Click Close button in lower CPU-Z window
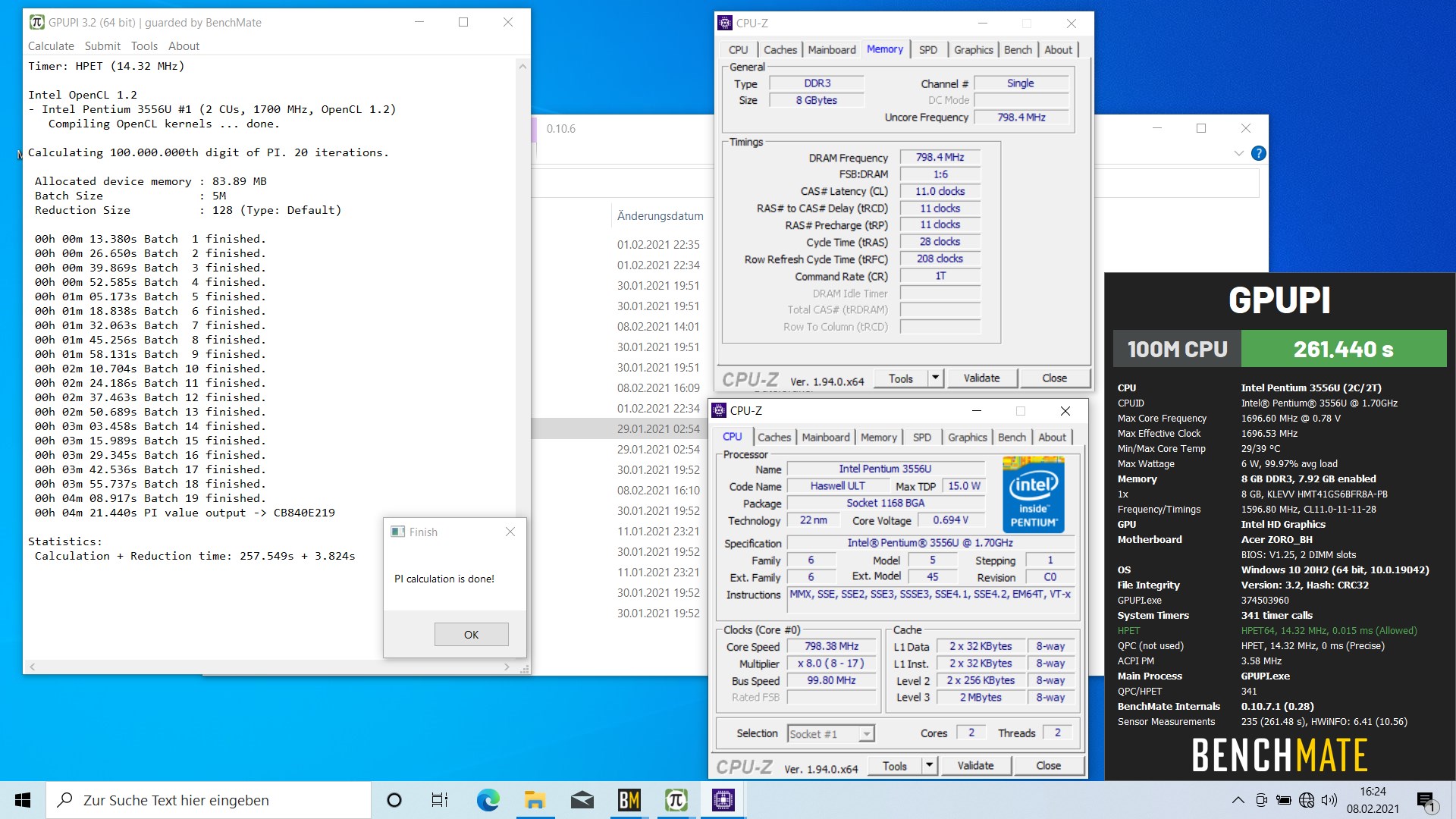This screenshot has height=819, width=1456. pyautogui.click(x=1048, y=766)
